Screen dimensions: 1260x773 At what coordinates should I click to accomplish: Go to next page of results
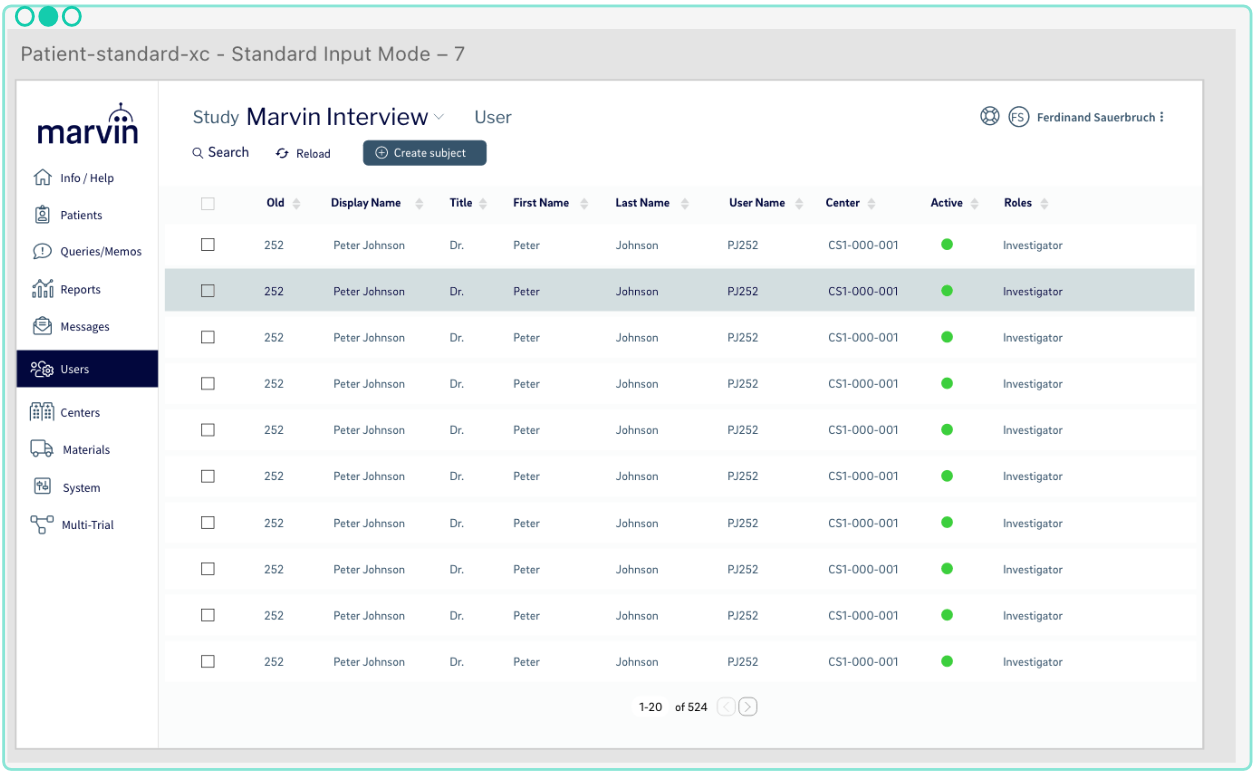tap(747, 707)
